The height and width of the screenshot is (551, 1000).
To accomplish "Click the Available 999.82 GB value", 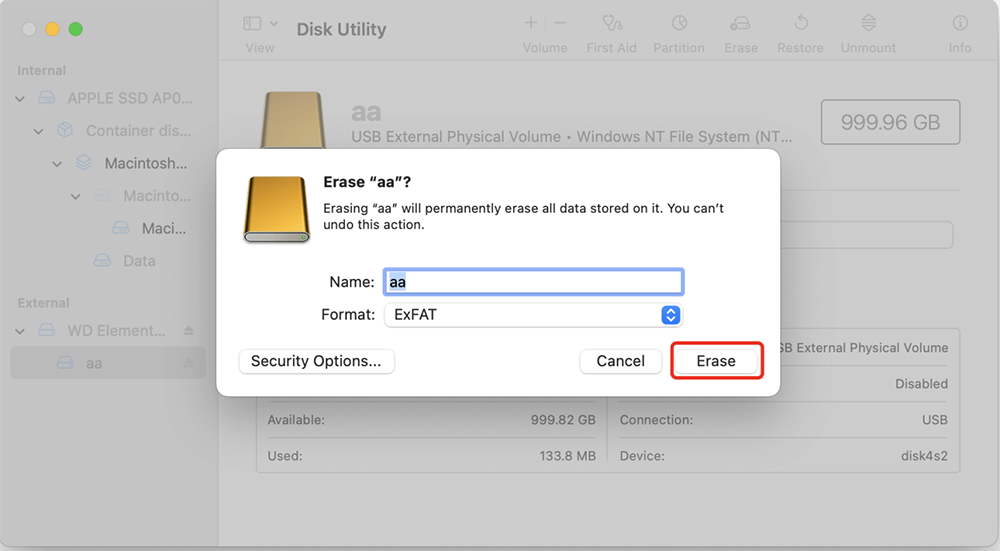I will point(563,420).
